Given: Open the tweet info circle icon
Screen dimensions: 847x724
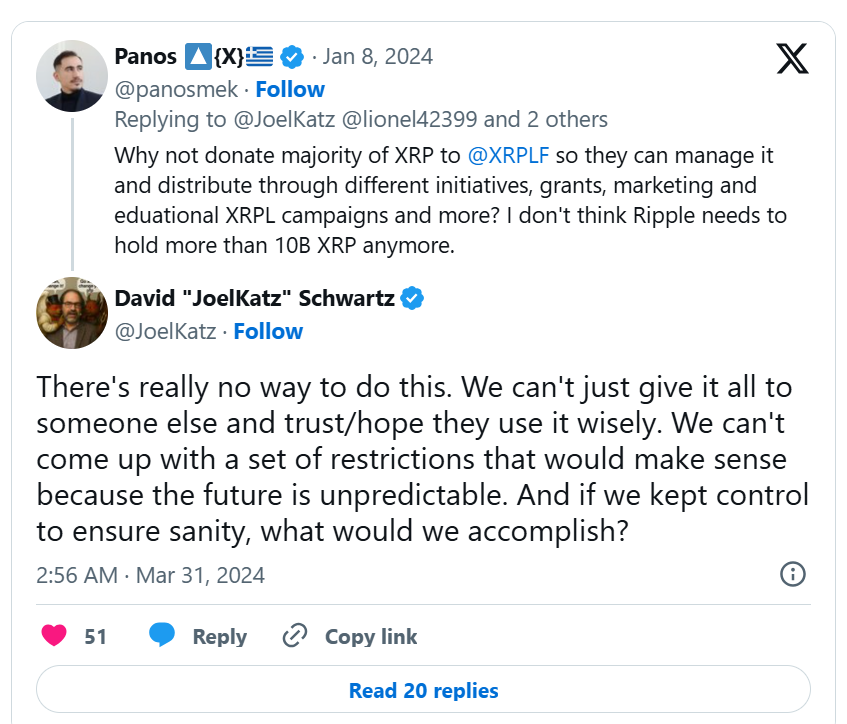Looking at the screenshot, I should click(x=792, y=574).
